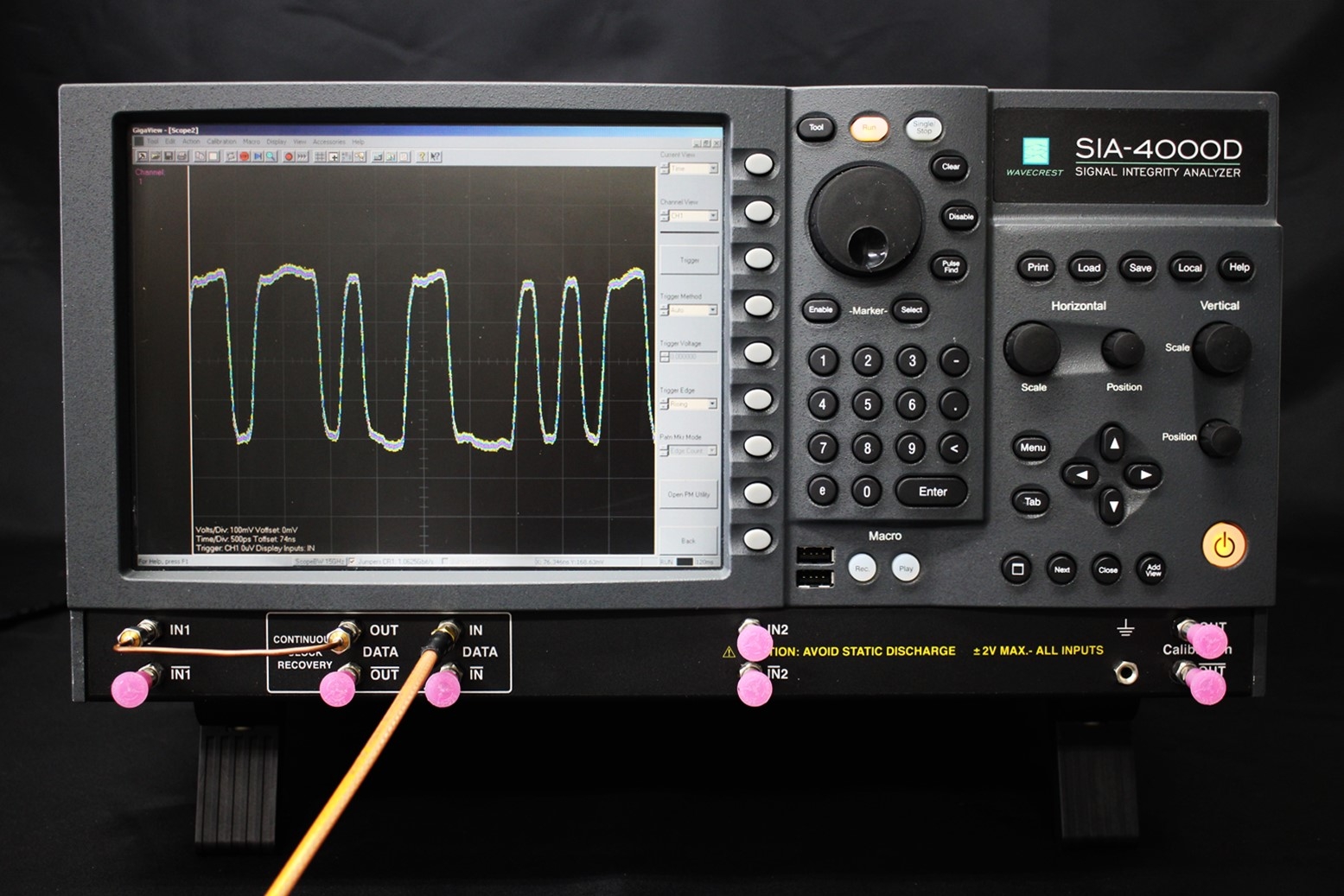The image size is (1344, 896).
Task: Push the orange Run button
Action: coord(869,128)
